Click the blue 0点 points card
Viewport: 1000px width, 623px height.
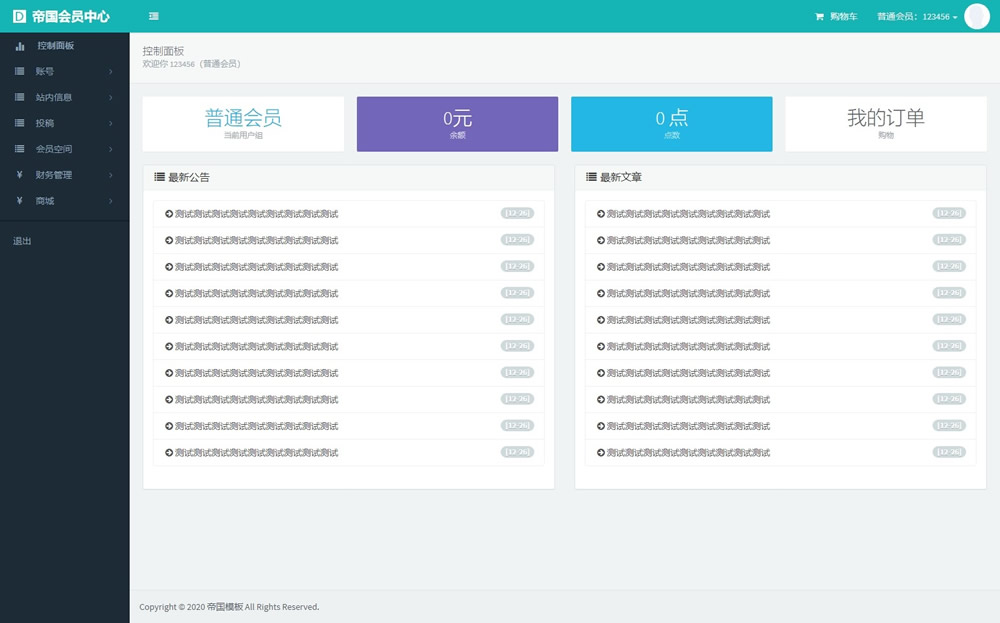pos(671,123)
